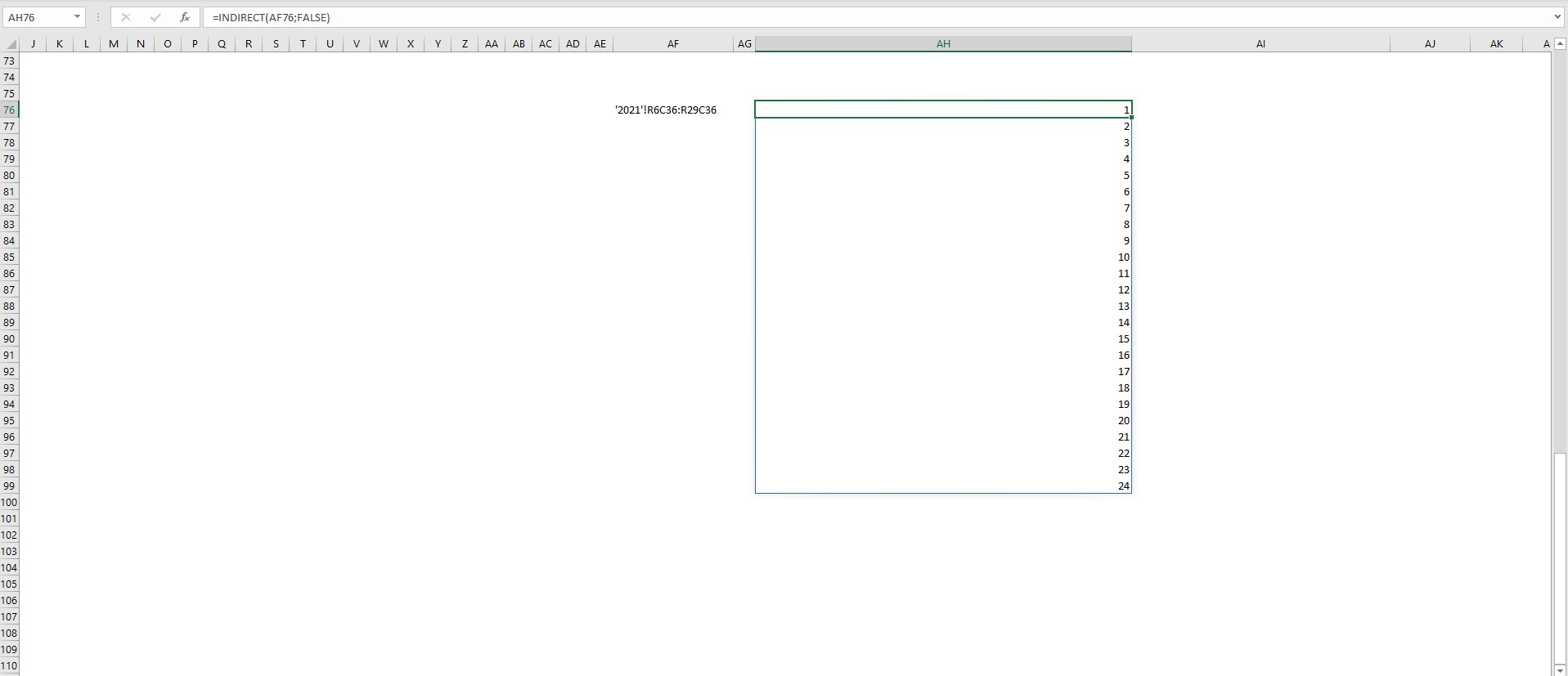
Task: Select column AJ header
Action: point(1430,44)
